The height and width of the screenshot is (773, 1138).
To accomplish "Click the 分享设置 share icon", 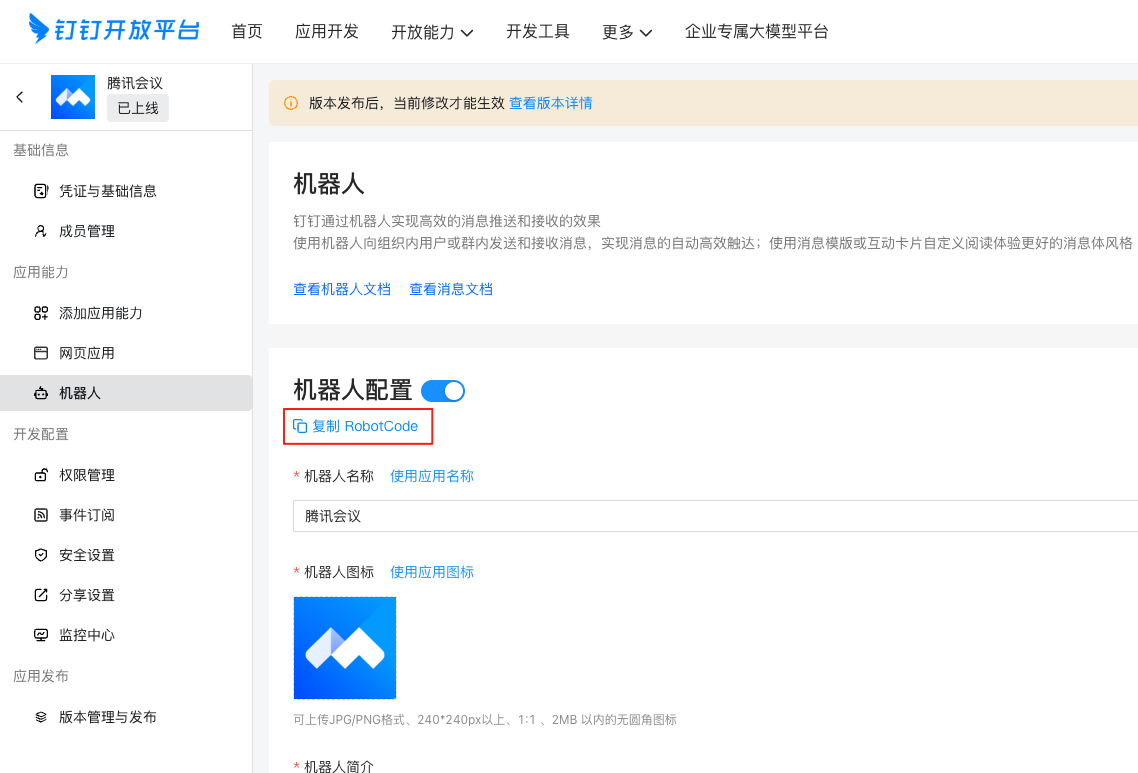I will 41,594.
